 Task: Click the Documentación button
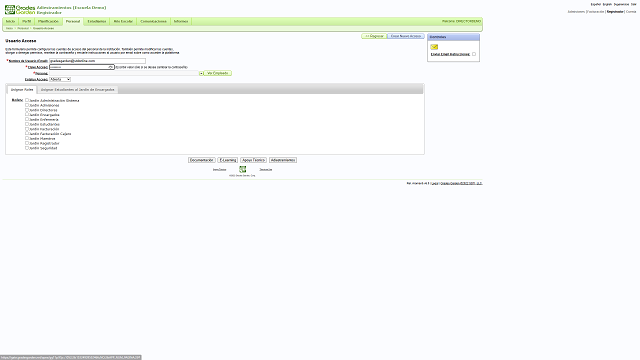coord(202,160)
